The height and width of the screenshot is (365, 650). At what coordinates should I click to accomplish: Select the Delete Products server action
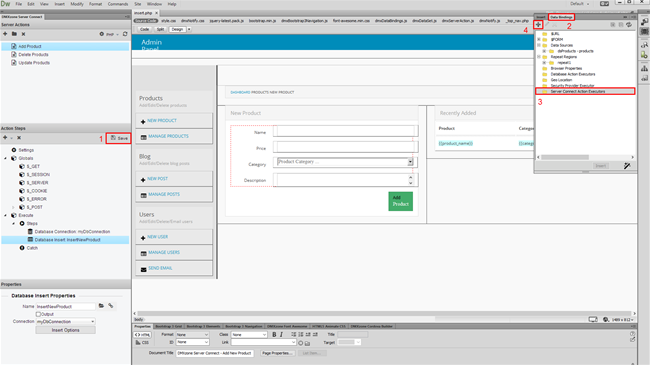tap(33, 55)
